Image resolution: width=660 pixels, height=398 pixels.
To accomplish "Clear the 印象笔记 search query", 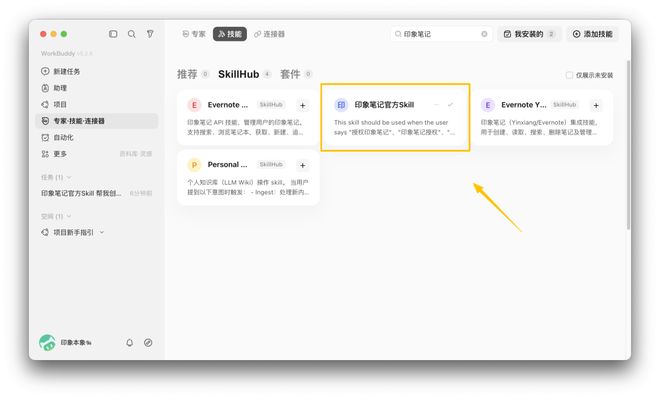I will (x=484, y=34).
